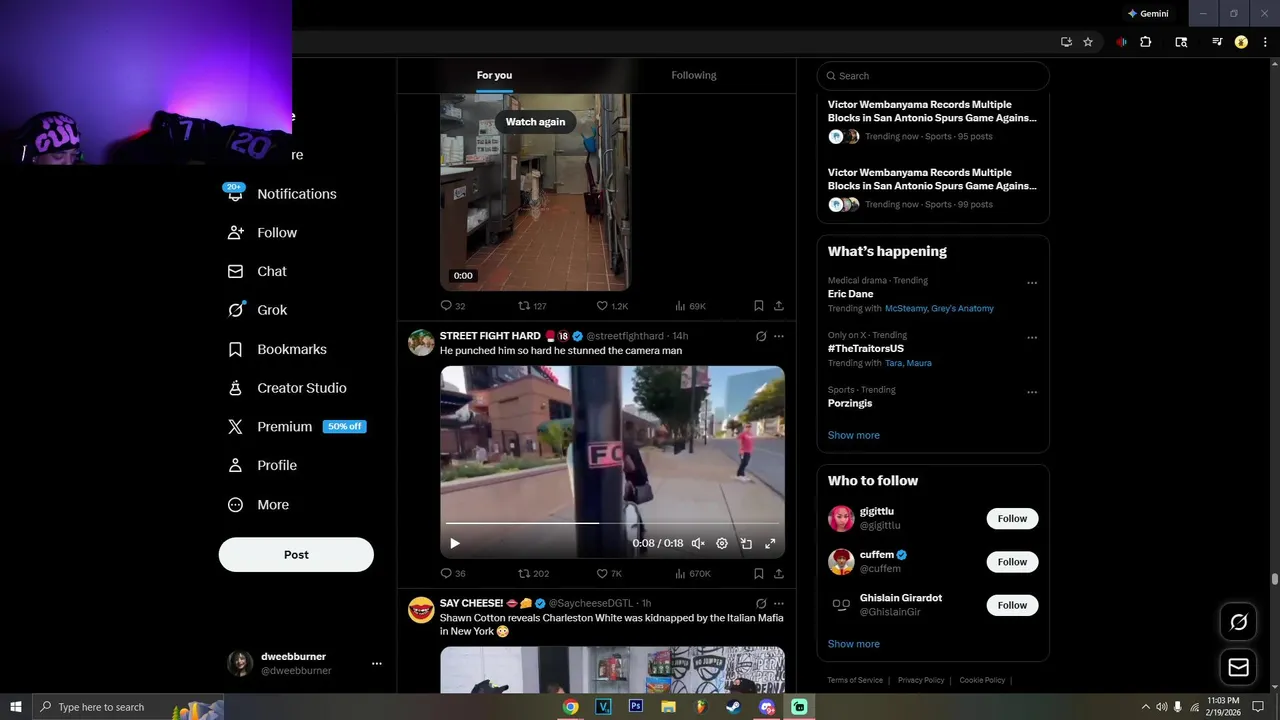Open the Terms of Service link
Image resolution: width=1280 pixels, height=720 pixels.
(855, 680)
